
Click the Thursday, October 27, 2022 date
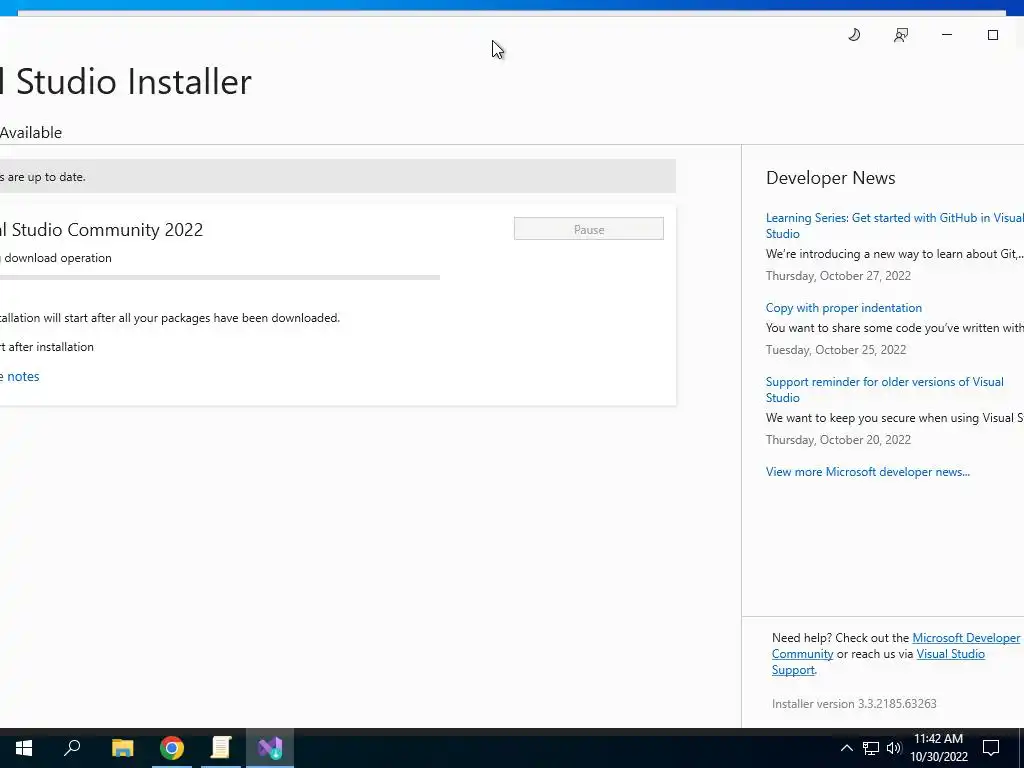point(838,276)
